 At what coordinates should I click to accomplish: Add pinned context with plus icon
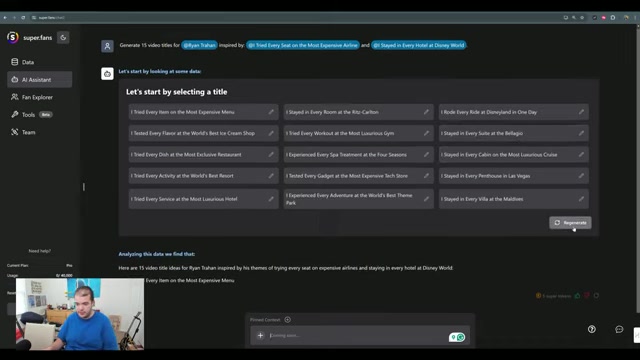click(x=287, y=320)
